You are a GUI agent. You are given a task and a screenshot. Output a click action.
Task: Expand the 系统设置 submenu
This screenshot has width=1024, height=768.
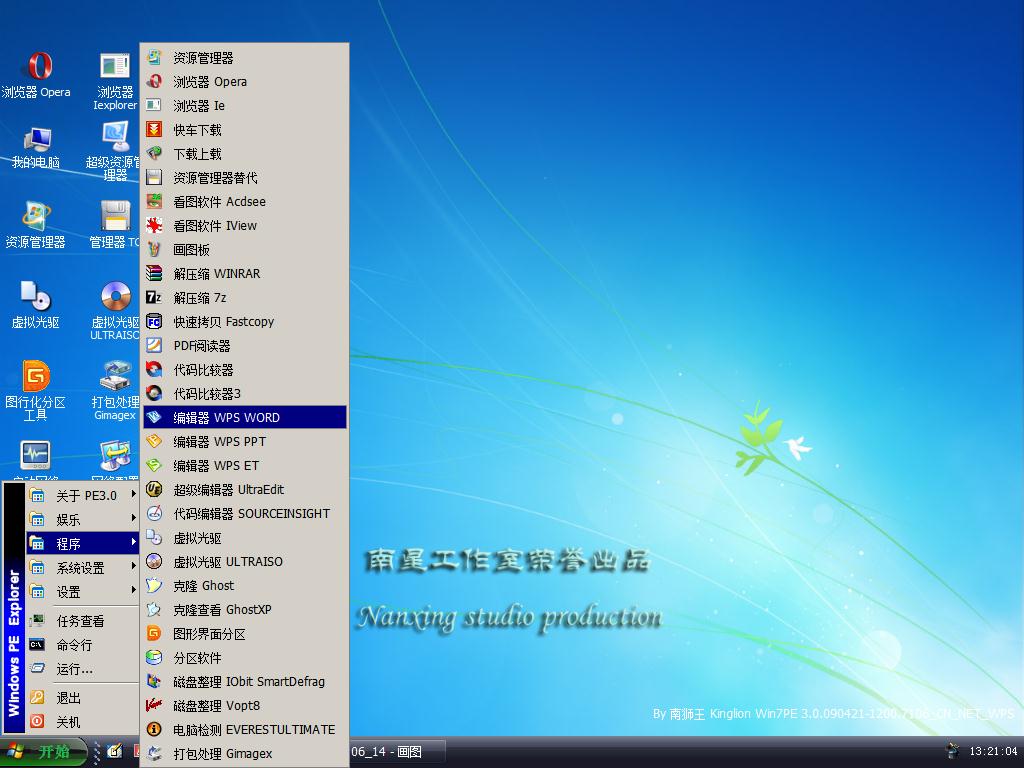click(82, 567)
